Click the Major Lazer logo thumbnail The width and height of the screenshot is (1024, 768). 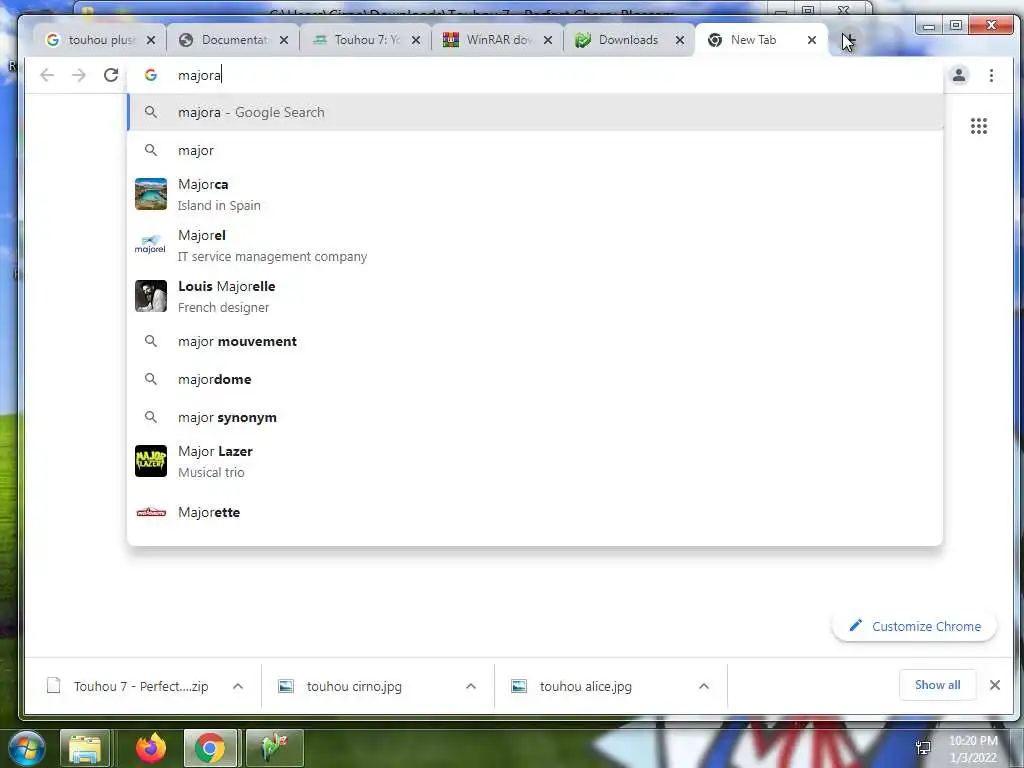pyautogui.click(x=151, y=461)
